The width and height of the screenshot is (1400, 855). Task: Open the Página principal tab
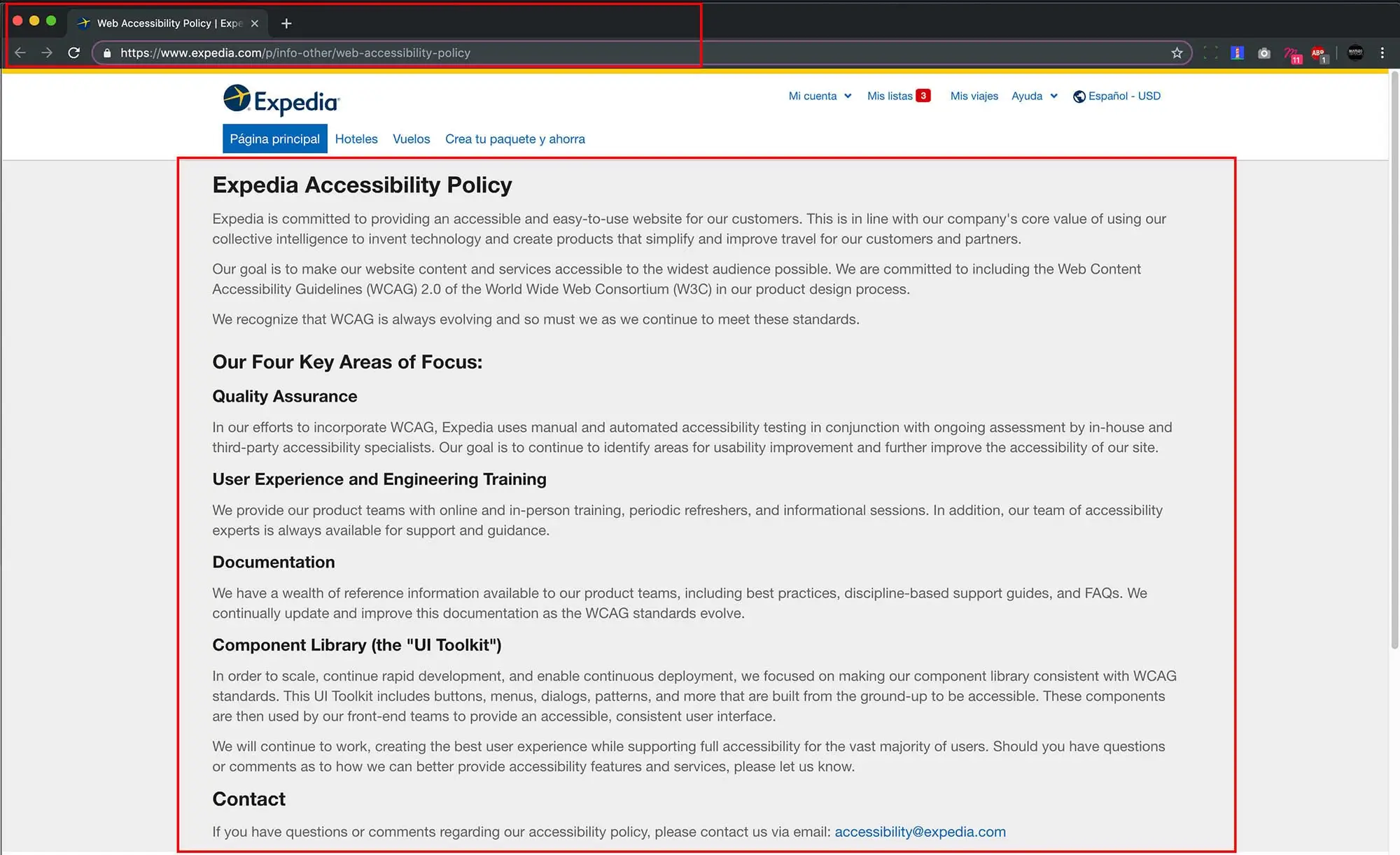(274, 139)
